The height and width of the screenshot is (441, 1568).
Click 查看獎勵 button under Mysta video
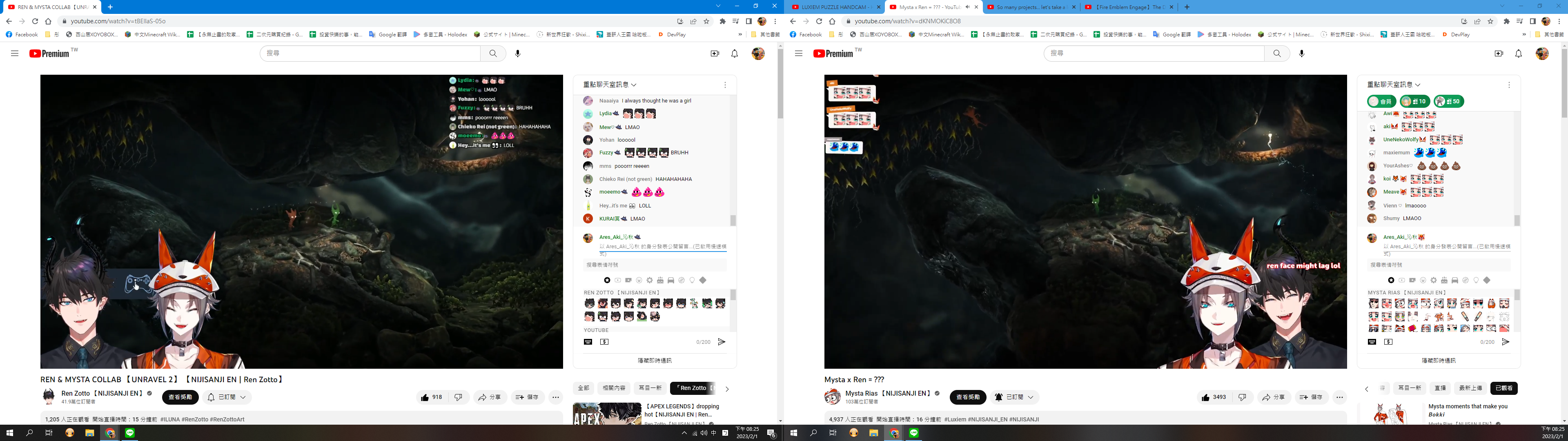point(968,397)
